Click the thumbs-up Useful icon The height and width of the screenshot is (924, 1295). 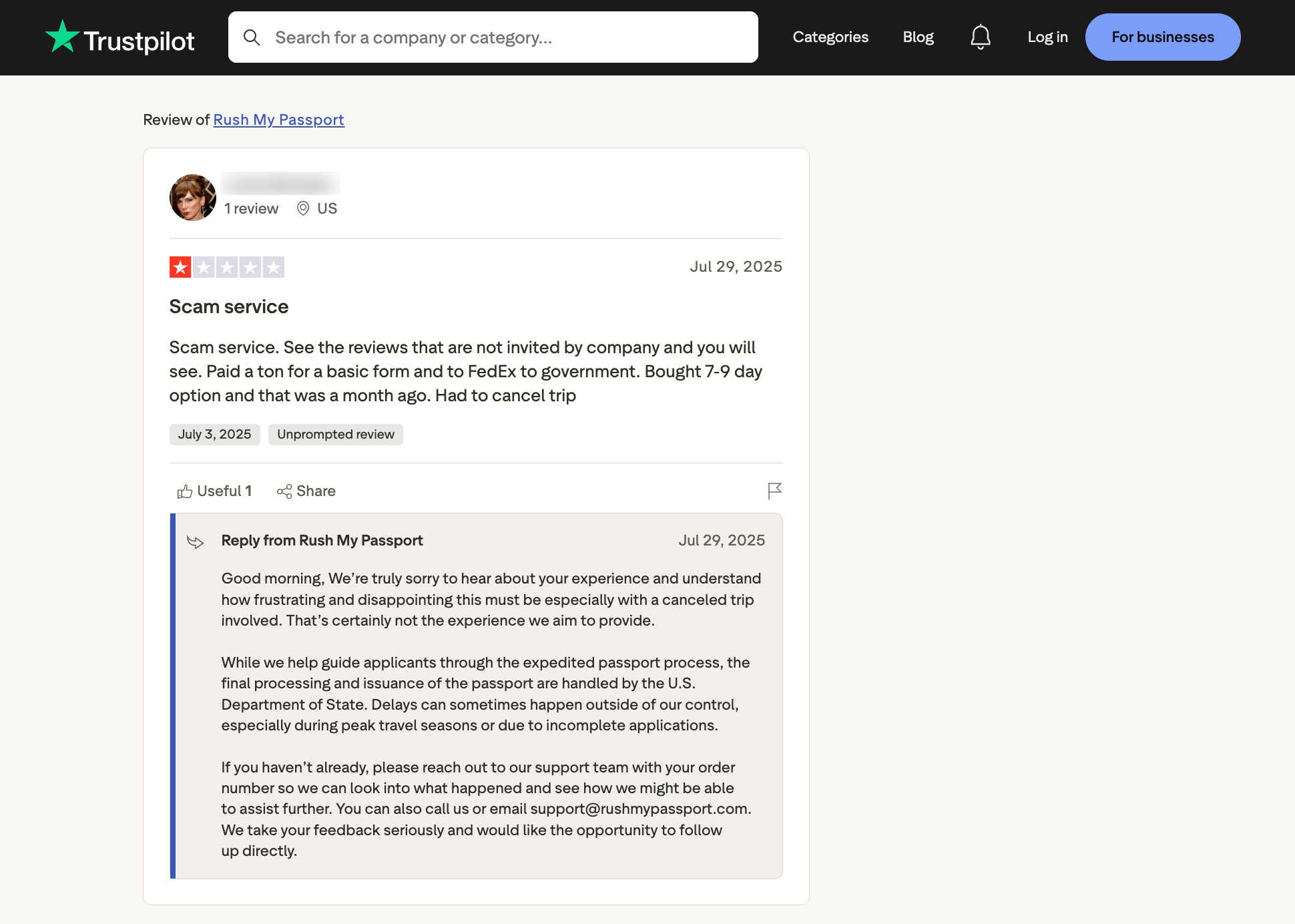(x=184, y=492)
